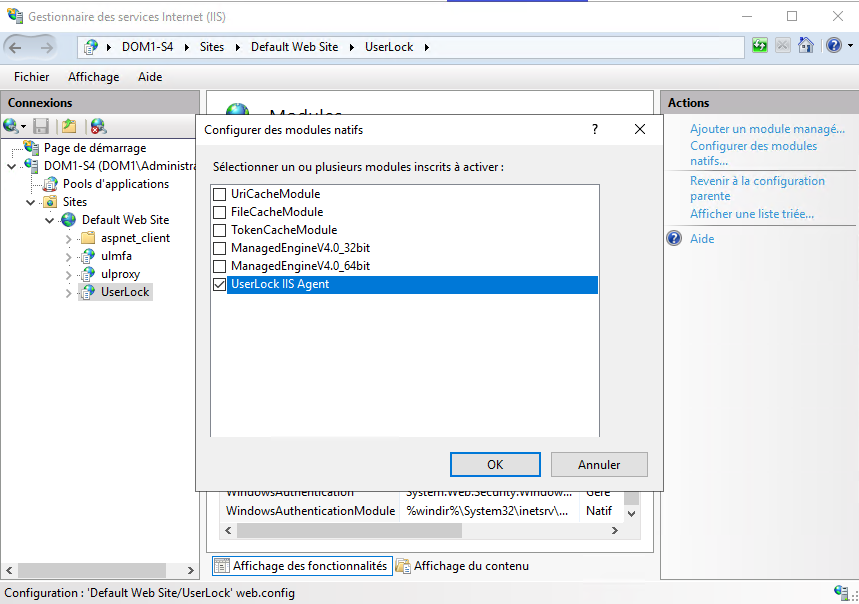This screenshot has width=859, height=604.
Task: Open the help icon in address bar
Action: pos(834,45)
